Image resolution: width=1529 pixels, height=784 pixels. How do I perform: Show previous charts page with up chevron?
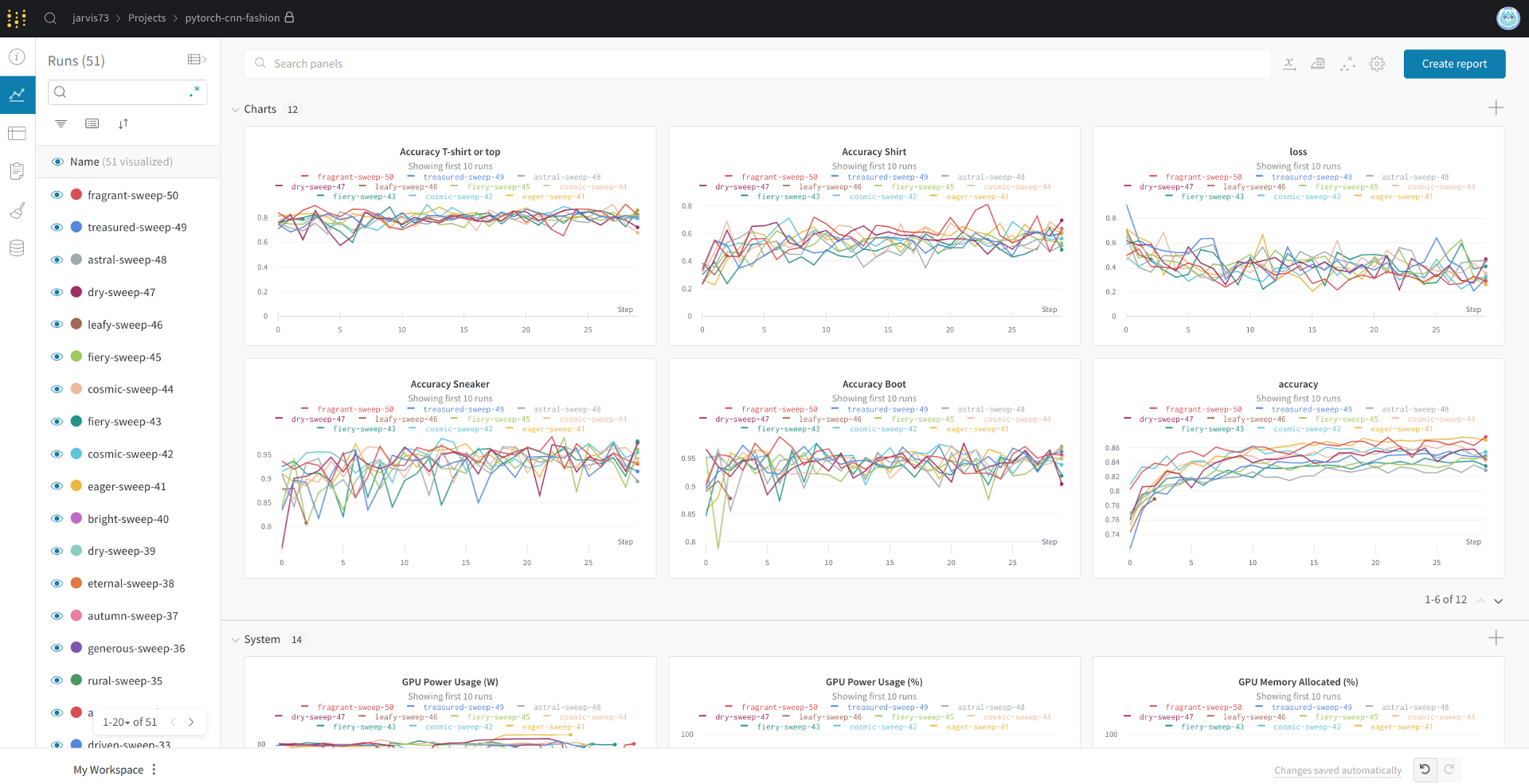pos(1480,601)
